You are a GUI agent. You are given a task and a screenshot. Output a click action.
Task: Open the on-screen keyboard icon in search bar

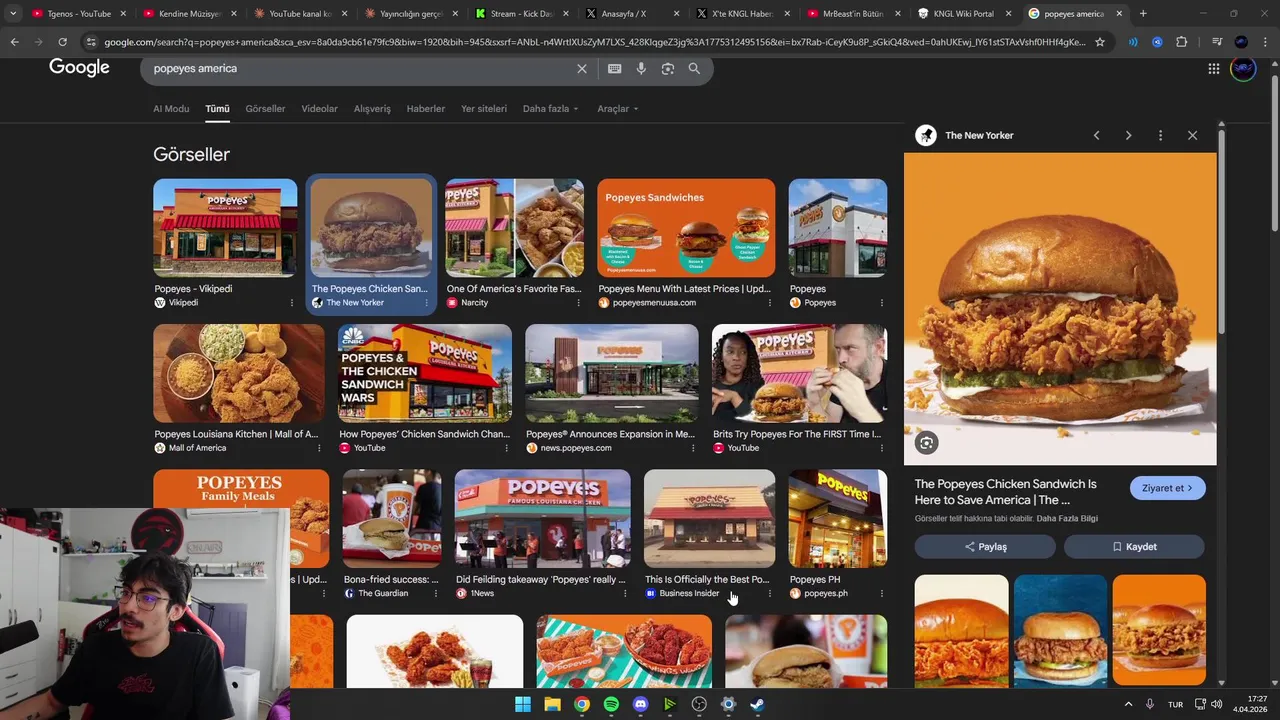(x=614, y=69)
